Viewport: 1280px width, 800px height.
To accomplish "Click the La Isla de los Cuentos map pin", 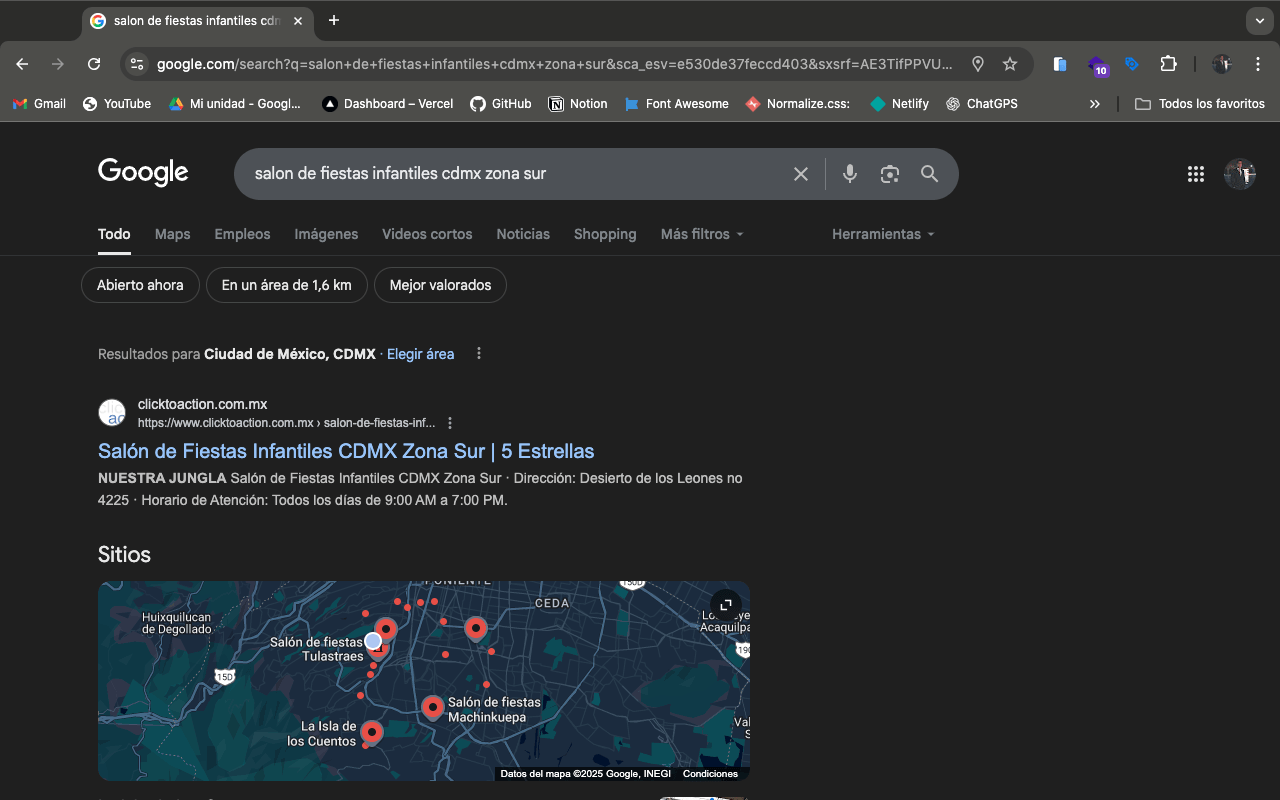I will tap(372, 733).
